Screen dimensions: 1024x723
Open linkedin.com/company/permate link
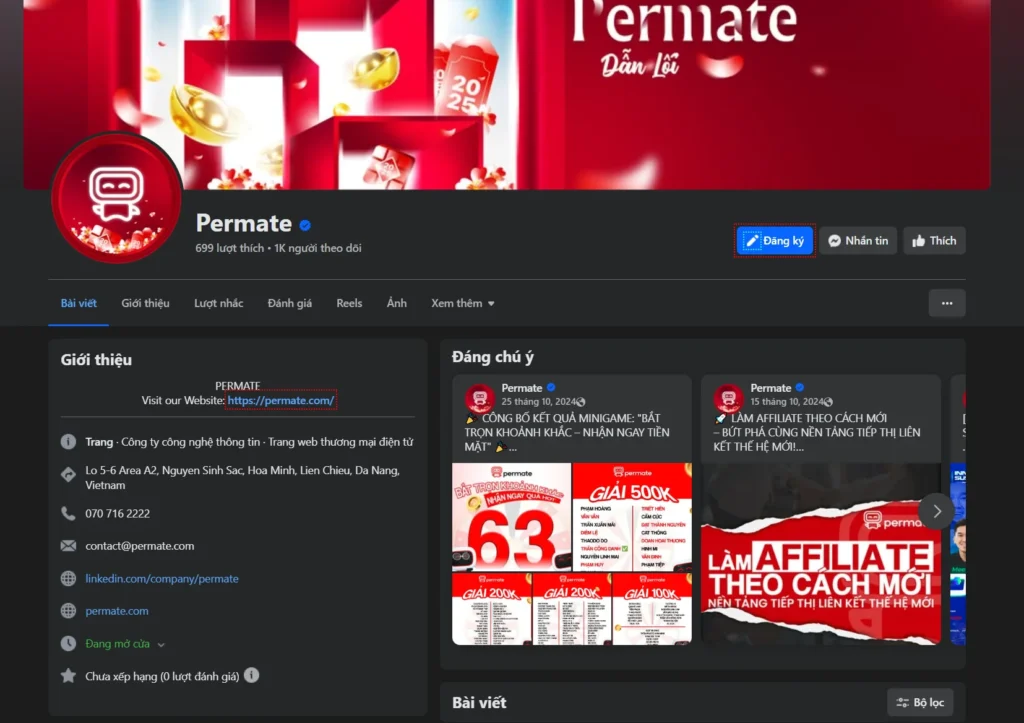[162, 579]
